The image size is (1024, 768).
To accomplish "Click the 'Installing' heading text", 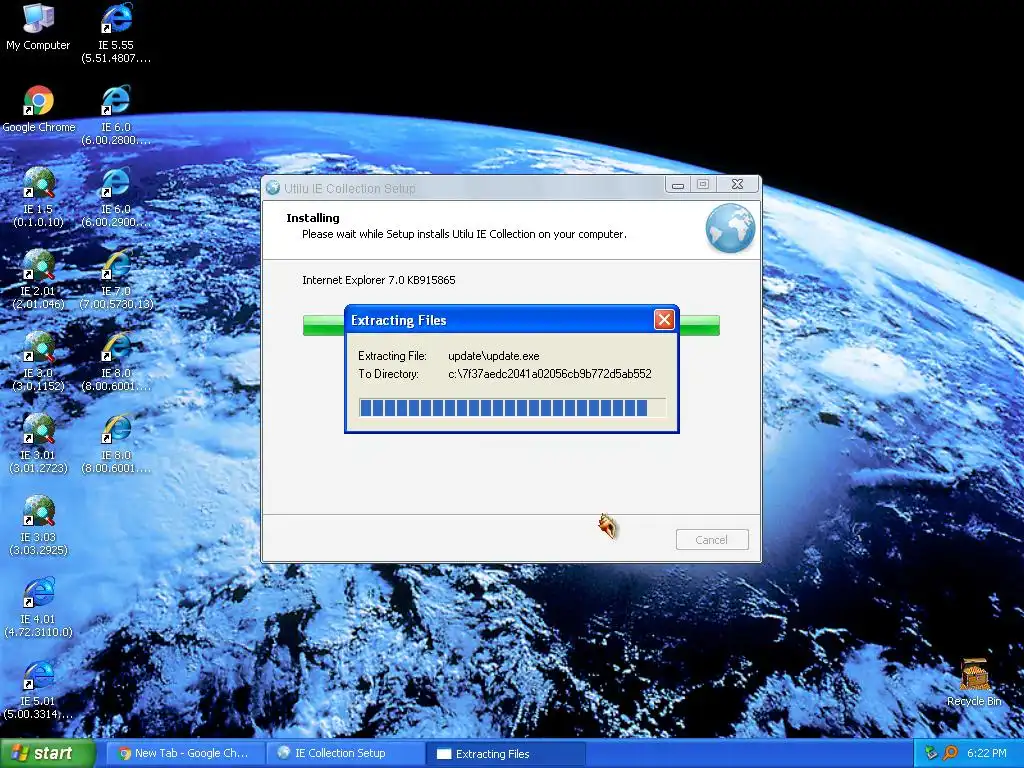I will pyautogui.click(x=313, y=218).
